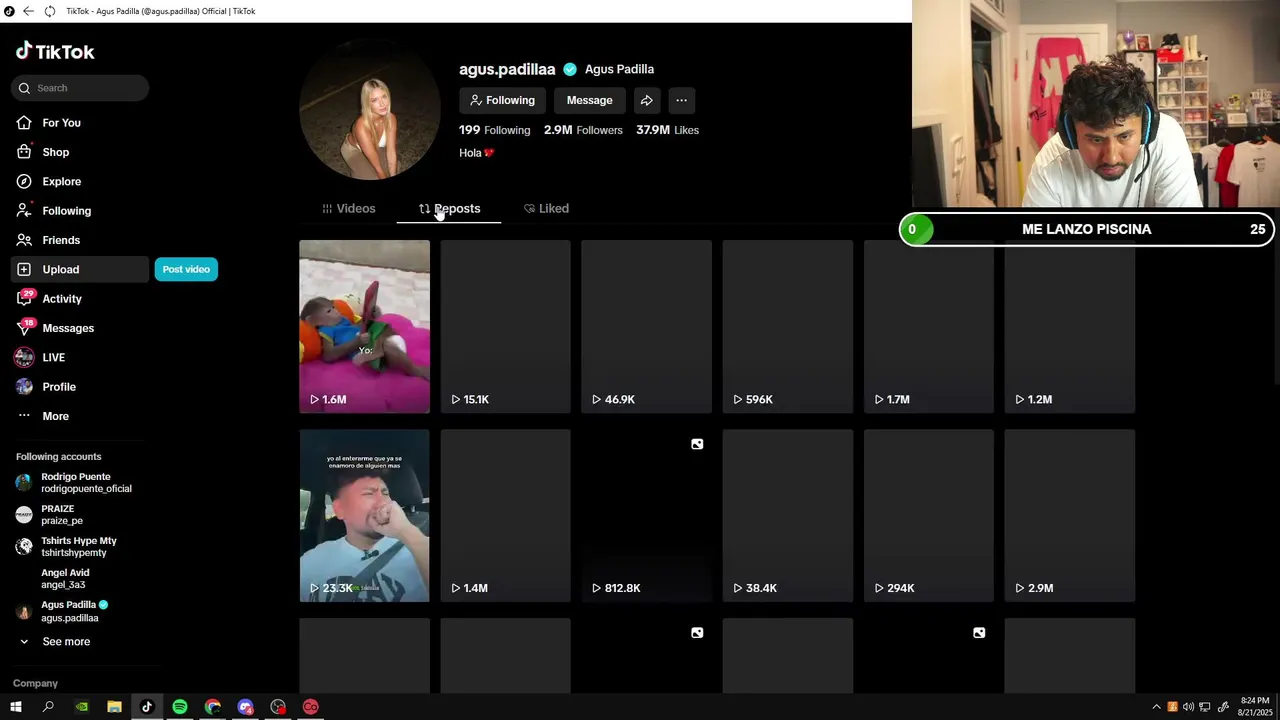
Task: Open the Windows Start menu
Action: coord(15,707)
